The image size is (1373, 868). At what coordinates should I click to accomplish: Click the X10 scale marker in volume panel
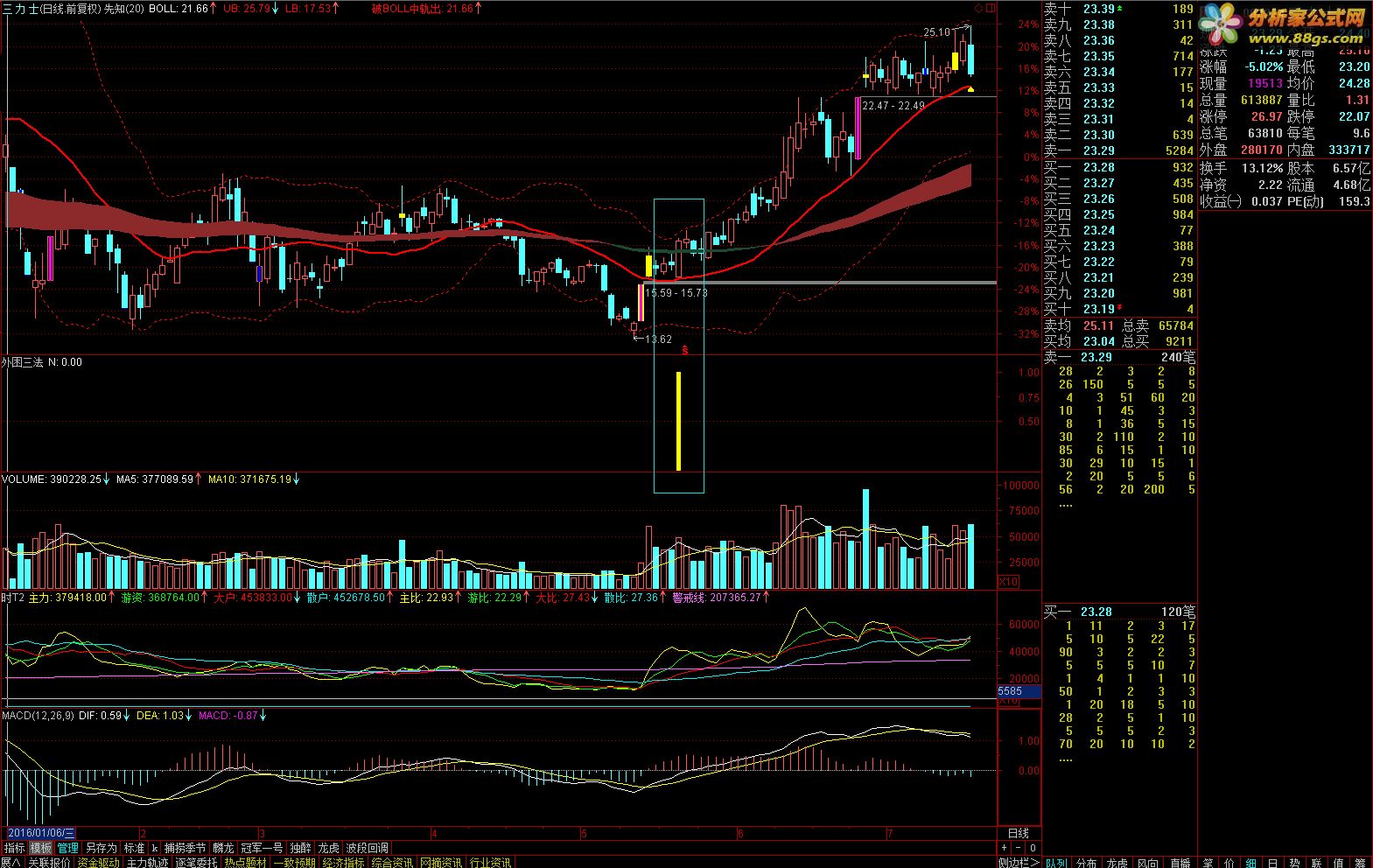point(1008,581)
